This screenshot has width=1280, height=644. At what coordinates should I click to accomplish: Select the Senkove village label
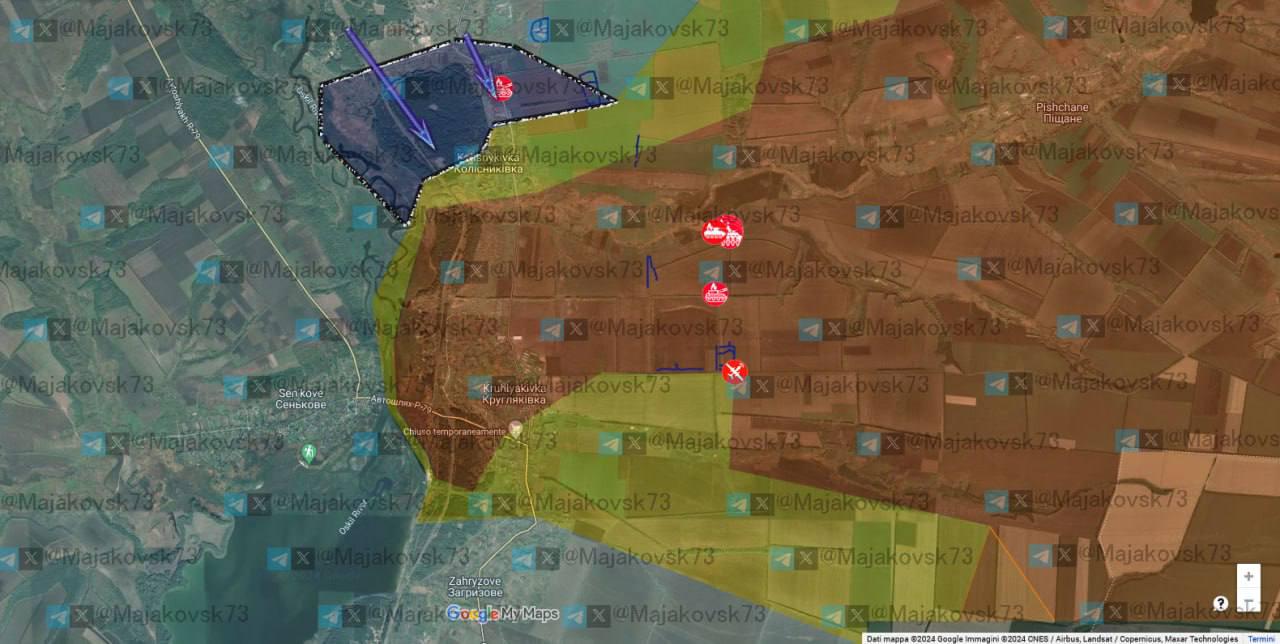(x=301, y=400)
